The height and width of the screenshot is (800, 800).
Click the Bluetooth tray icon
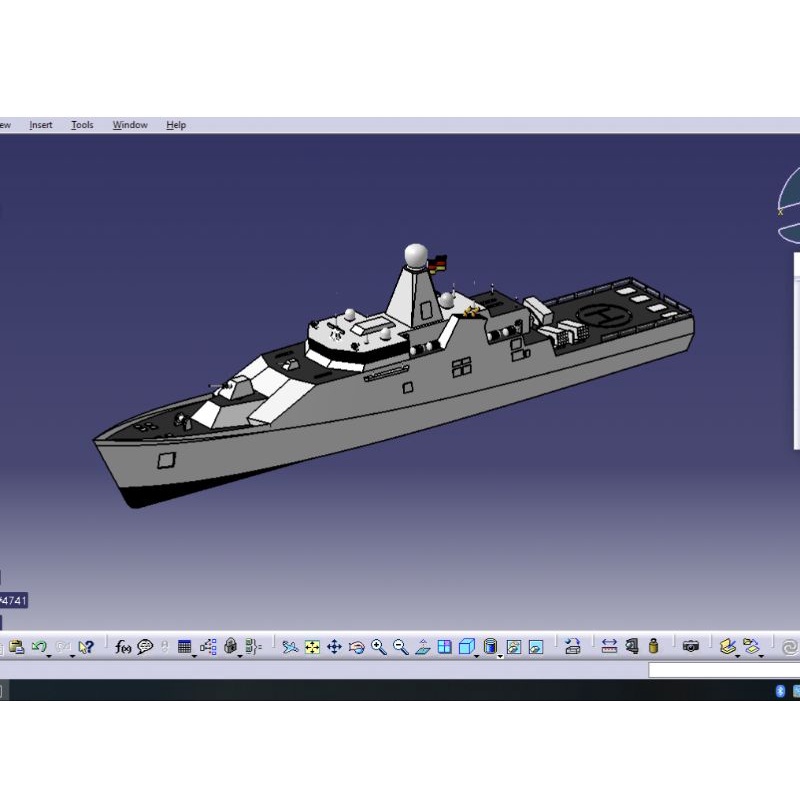click(x=780, y=691)
